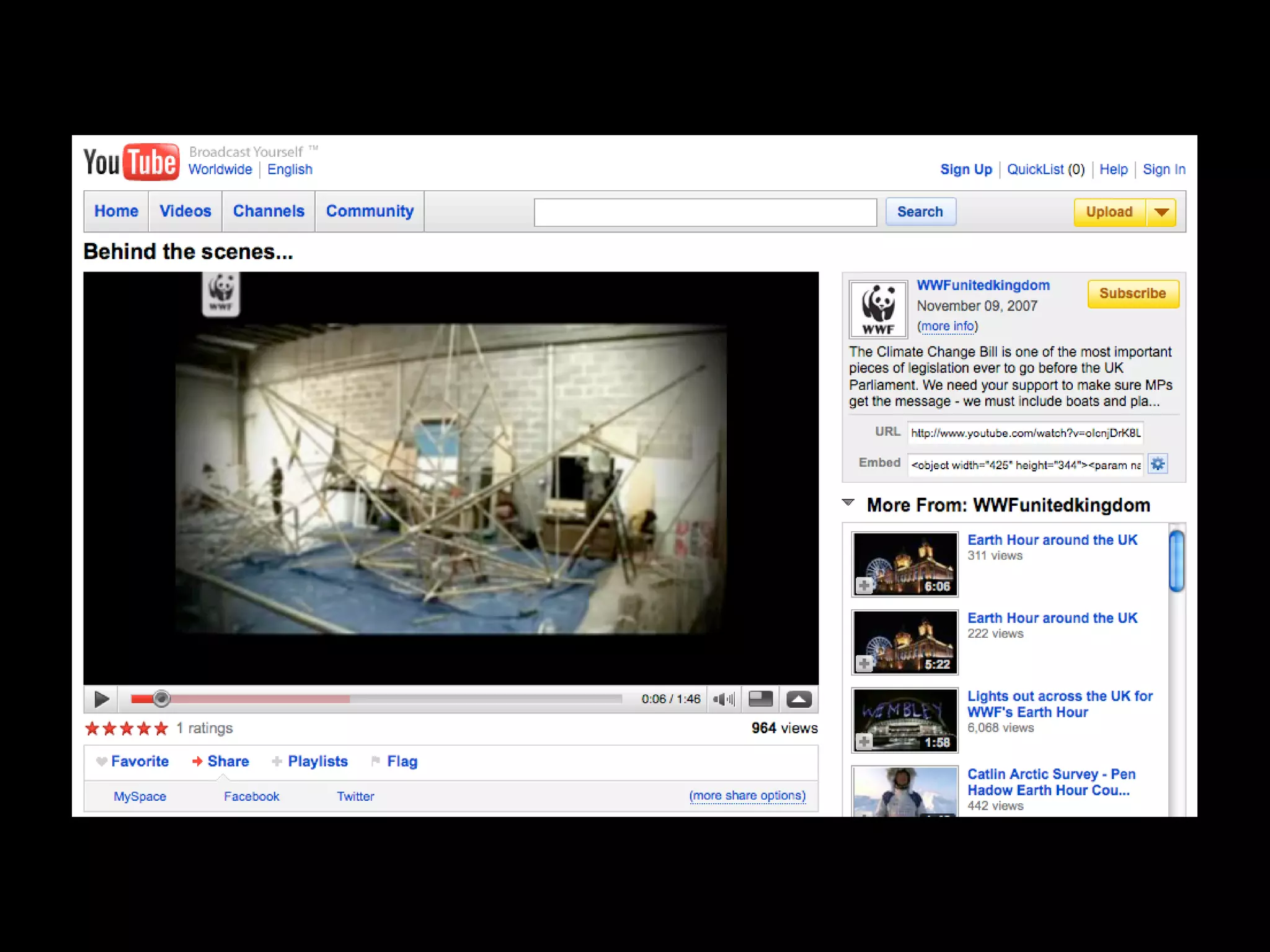Go to the Community tab
This screenshot has height=952, width=1270.
(x=370, y=211)
